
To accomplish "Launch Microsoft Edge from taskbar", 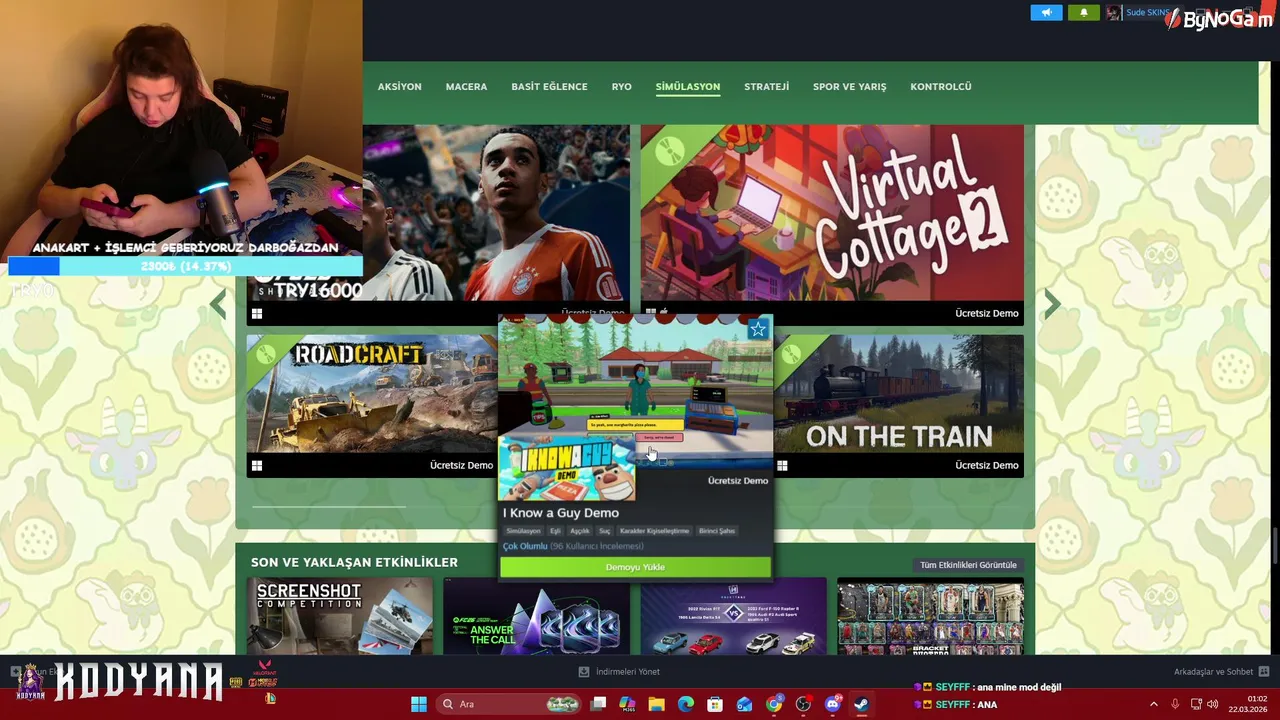I will click(686, 704).
